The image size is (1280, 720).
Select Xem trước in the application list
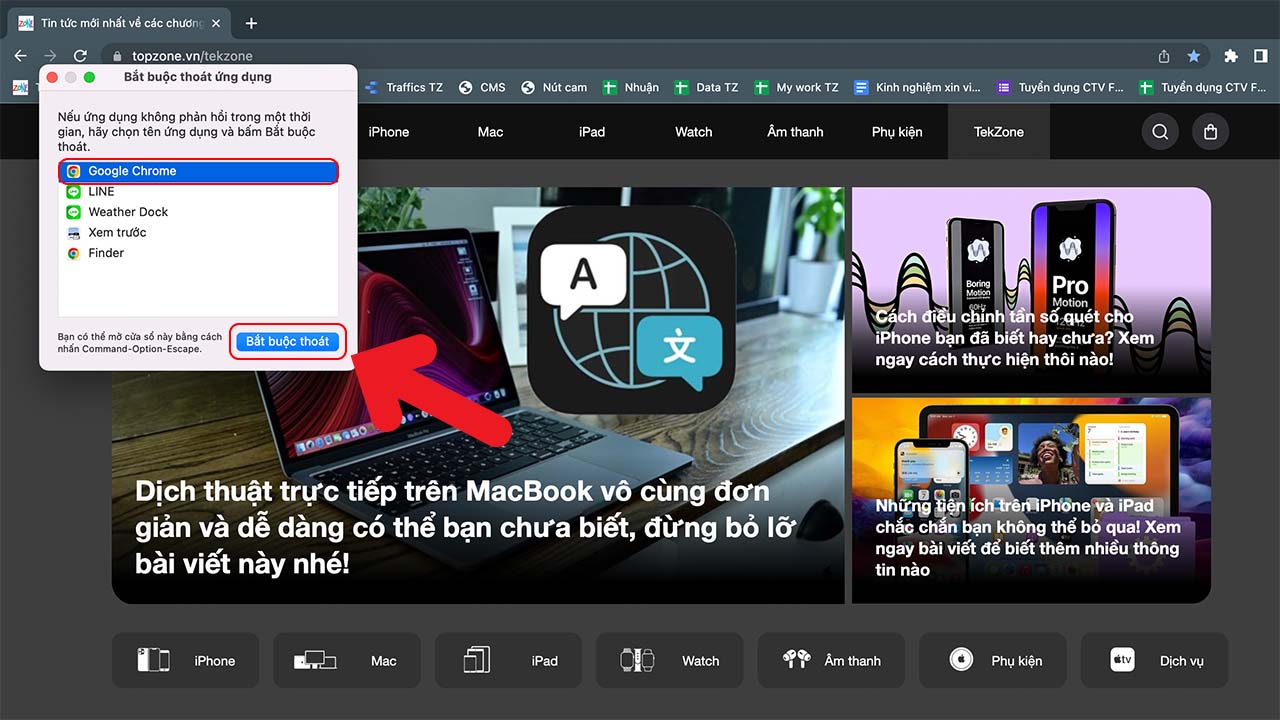(x=198, y=232)
